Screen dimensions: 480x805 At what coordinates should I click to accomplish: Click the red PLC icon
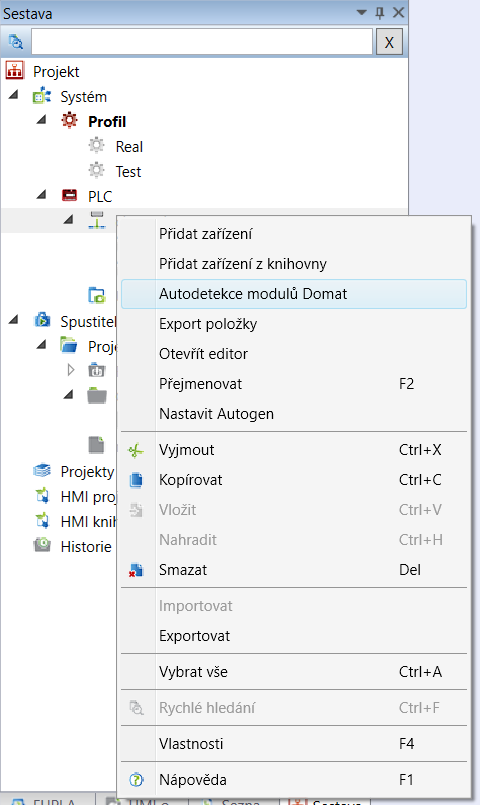(x=69, y=196)
